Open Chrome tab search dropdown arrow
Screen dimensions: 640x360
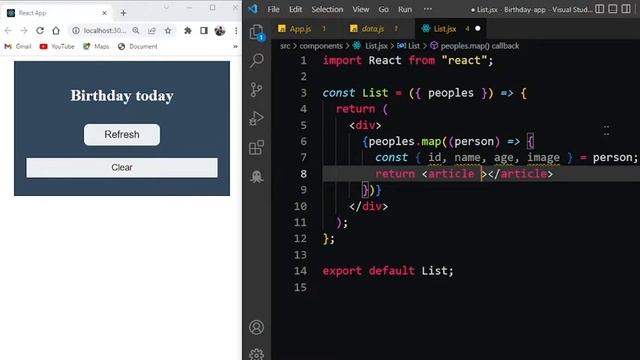[166, 7]
